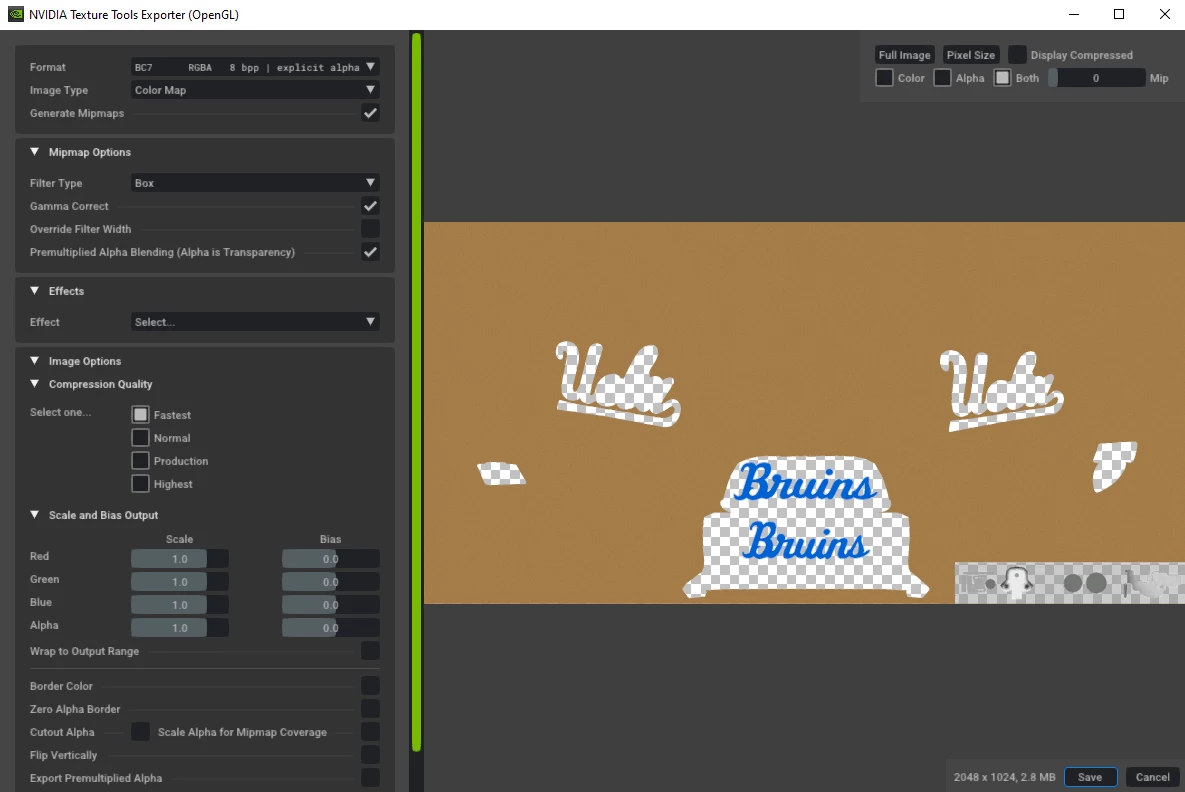Enable the Flip Vertically checkbox

[370, 755]
